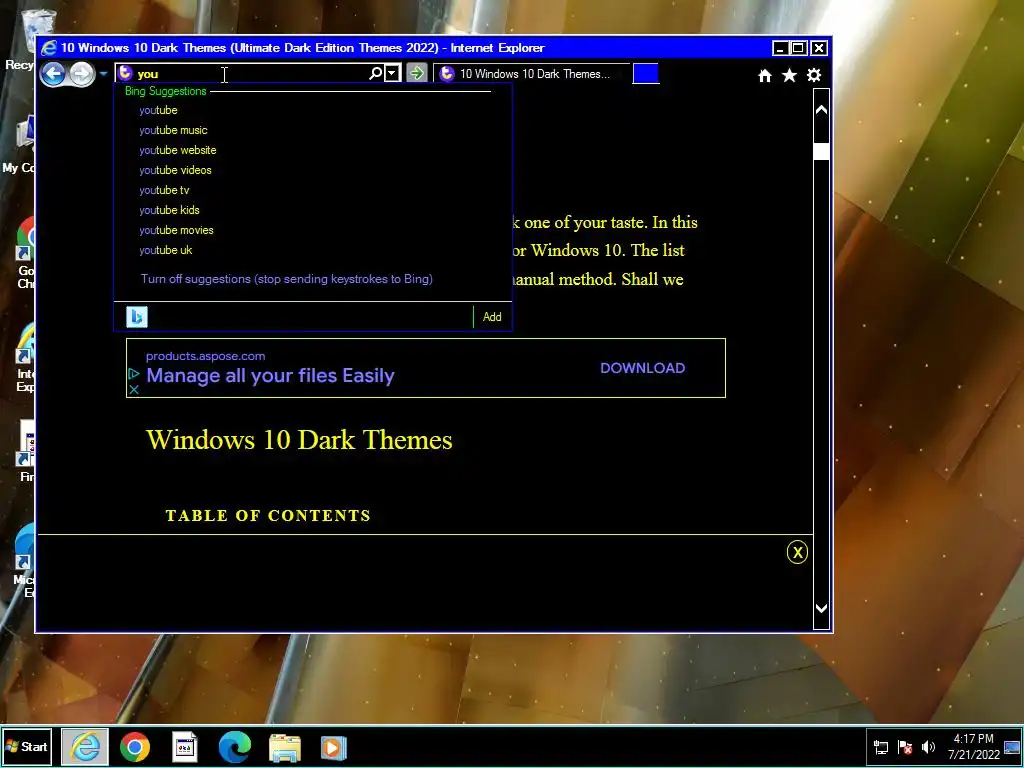The width and height of the screenshot is (1024, 768).
Task: Click the network icon in system tray
Action: pyautogui.click(x=881, y=747)
